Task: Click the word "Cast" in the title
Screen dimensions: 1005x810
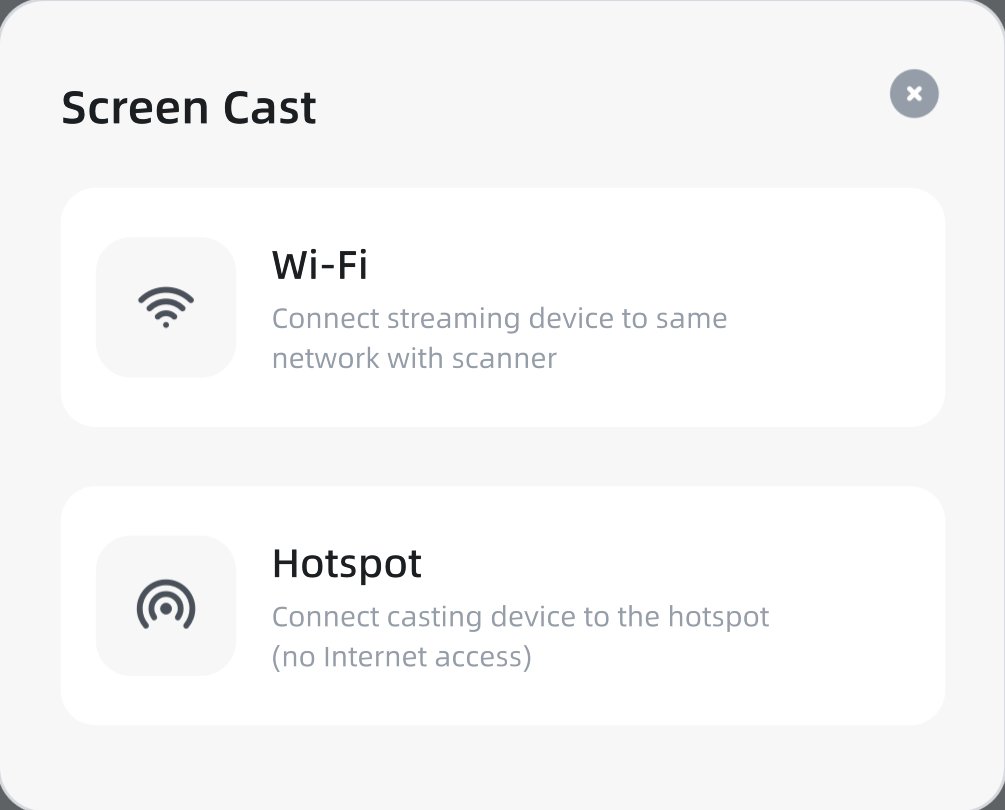Action: tap(270, 108)
